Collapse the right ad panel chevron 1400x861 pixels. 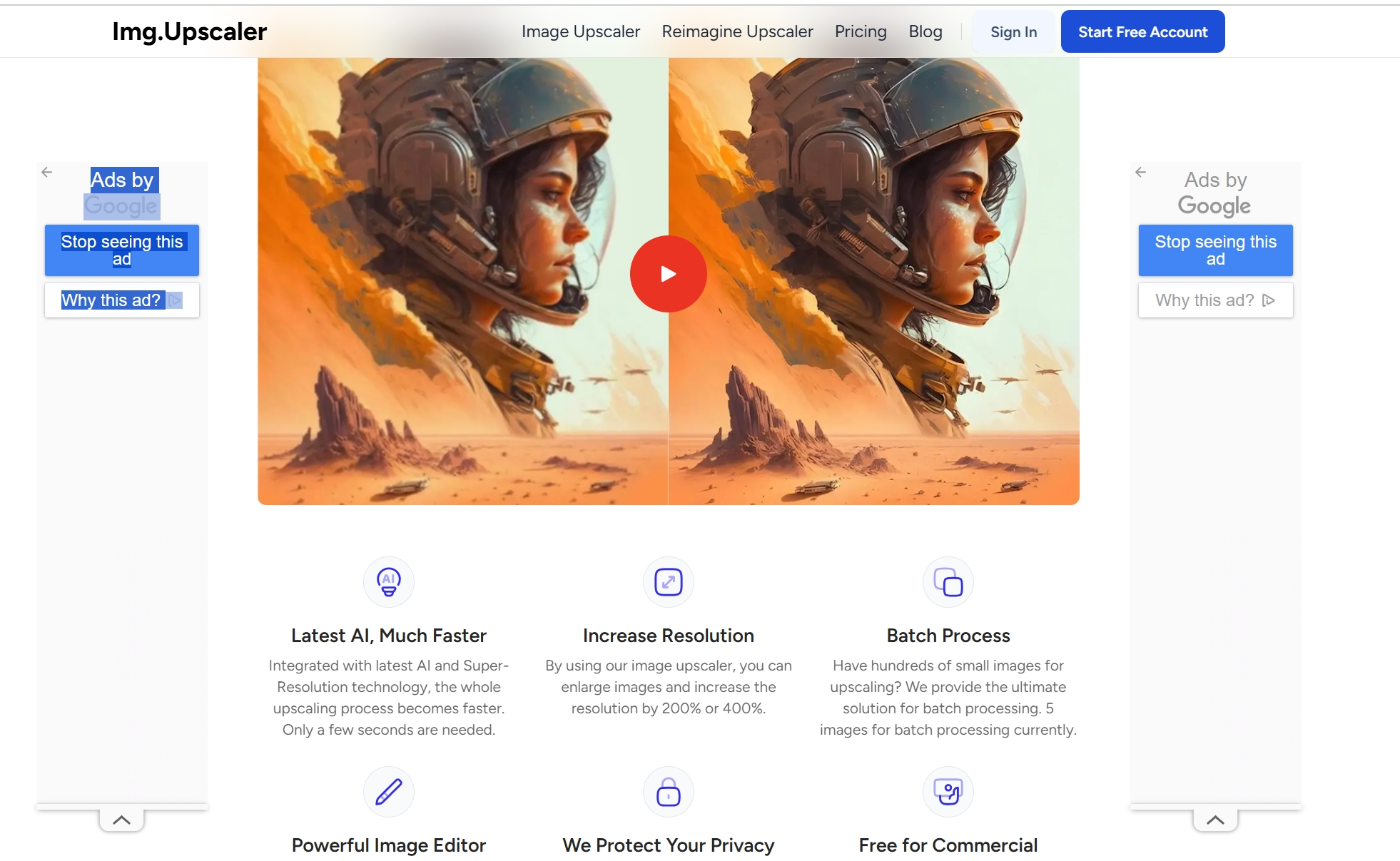[x=1215, y=820]
